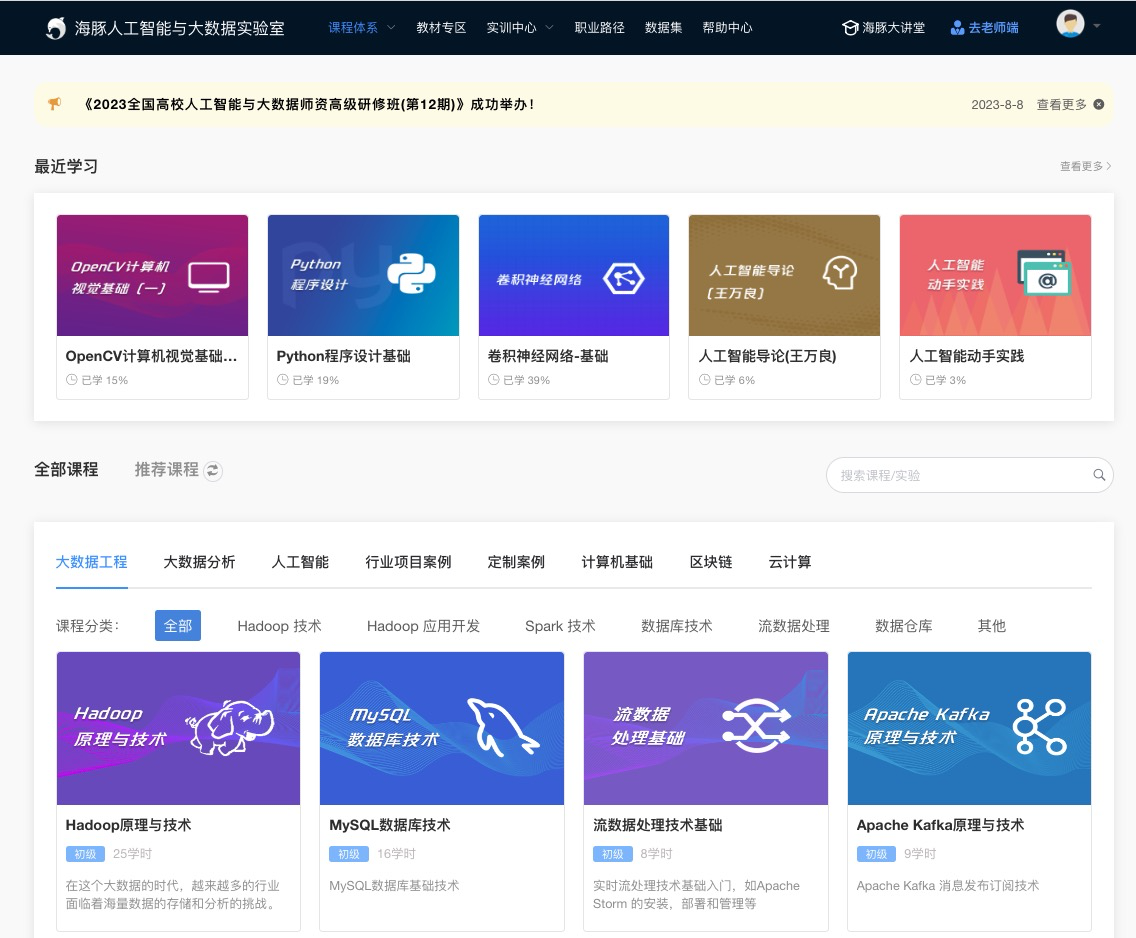Image resolution: width=1136 pixels, height=938 pixels.
Task: Open the 帮助中心 navigation link
Action: (x=727, y=28)
